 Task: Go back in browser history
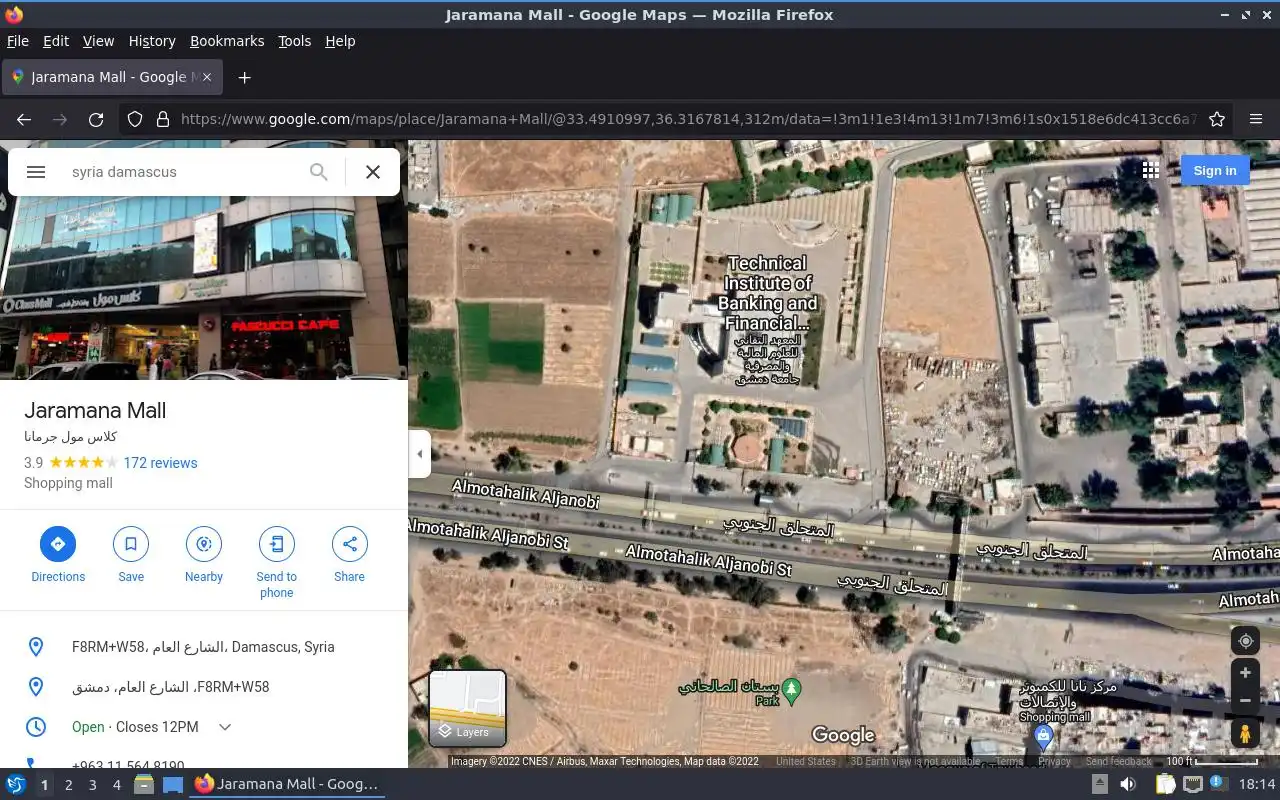(x=24, y=119)
